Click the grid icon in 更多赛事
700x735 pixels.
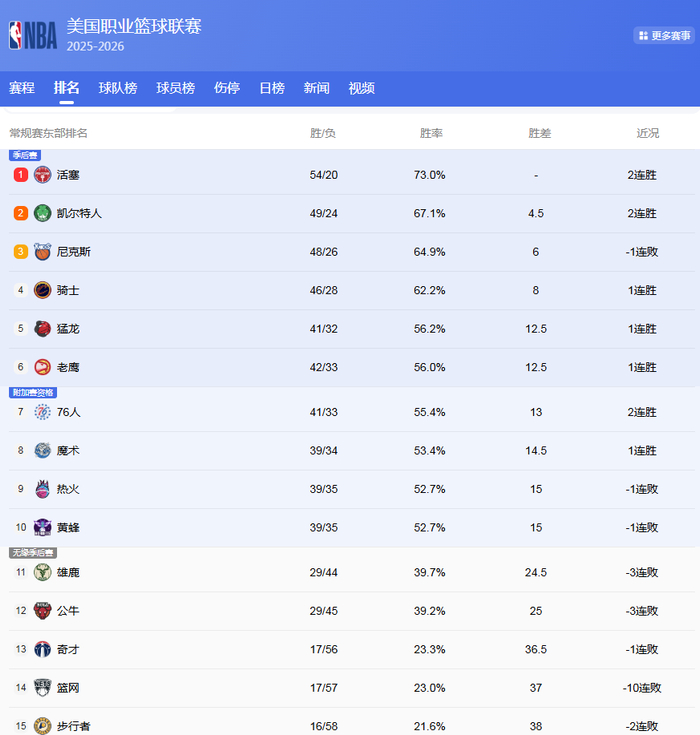pos(643,36)
